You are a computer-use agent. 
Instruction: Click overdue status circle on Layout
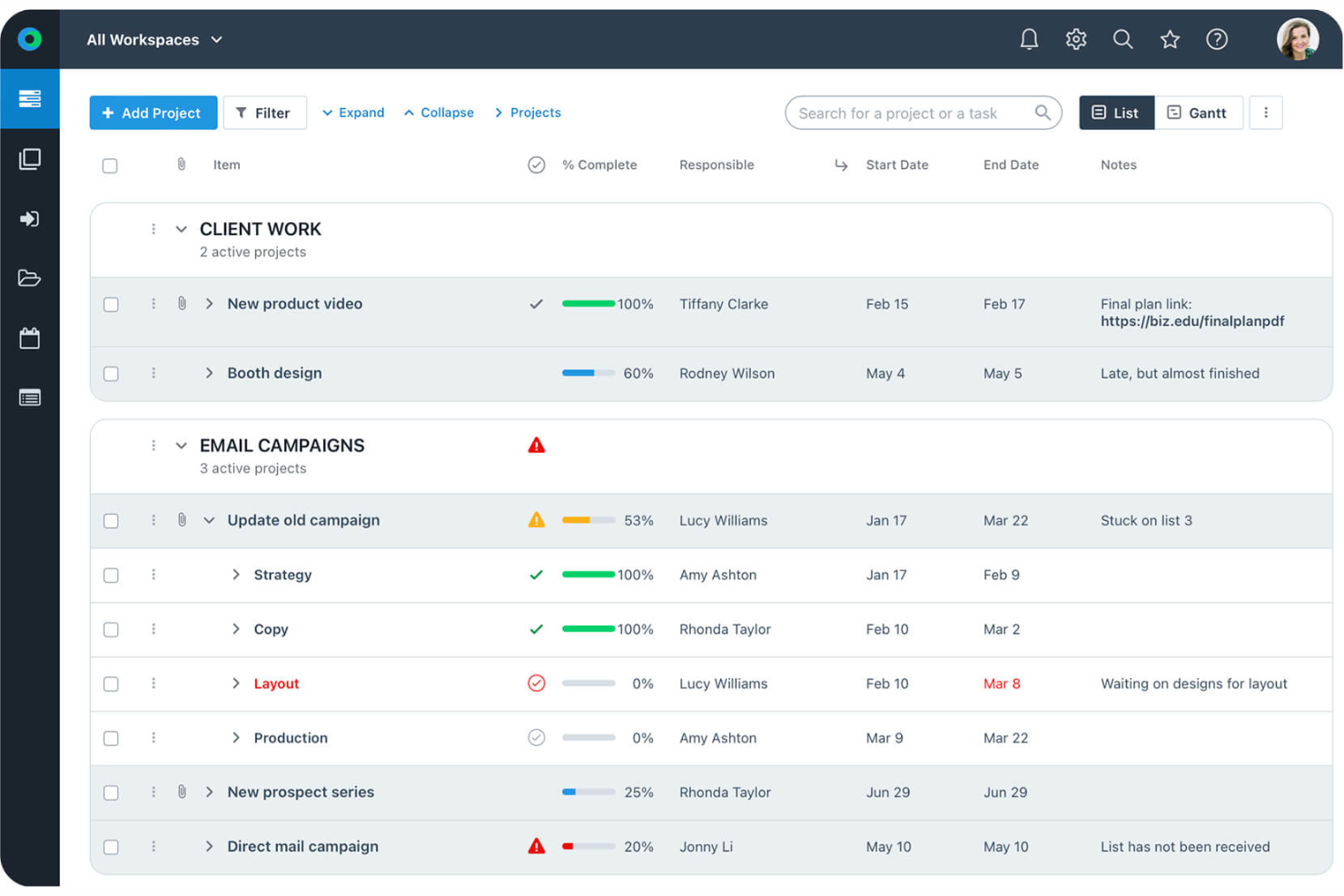(537, 683)
